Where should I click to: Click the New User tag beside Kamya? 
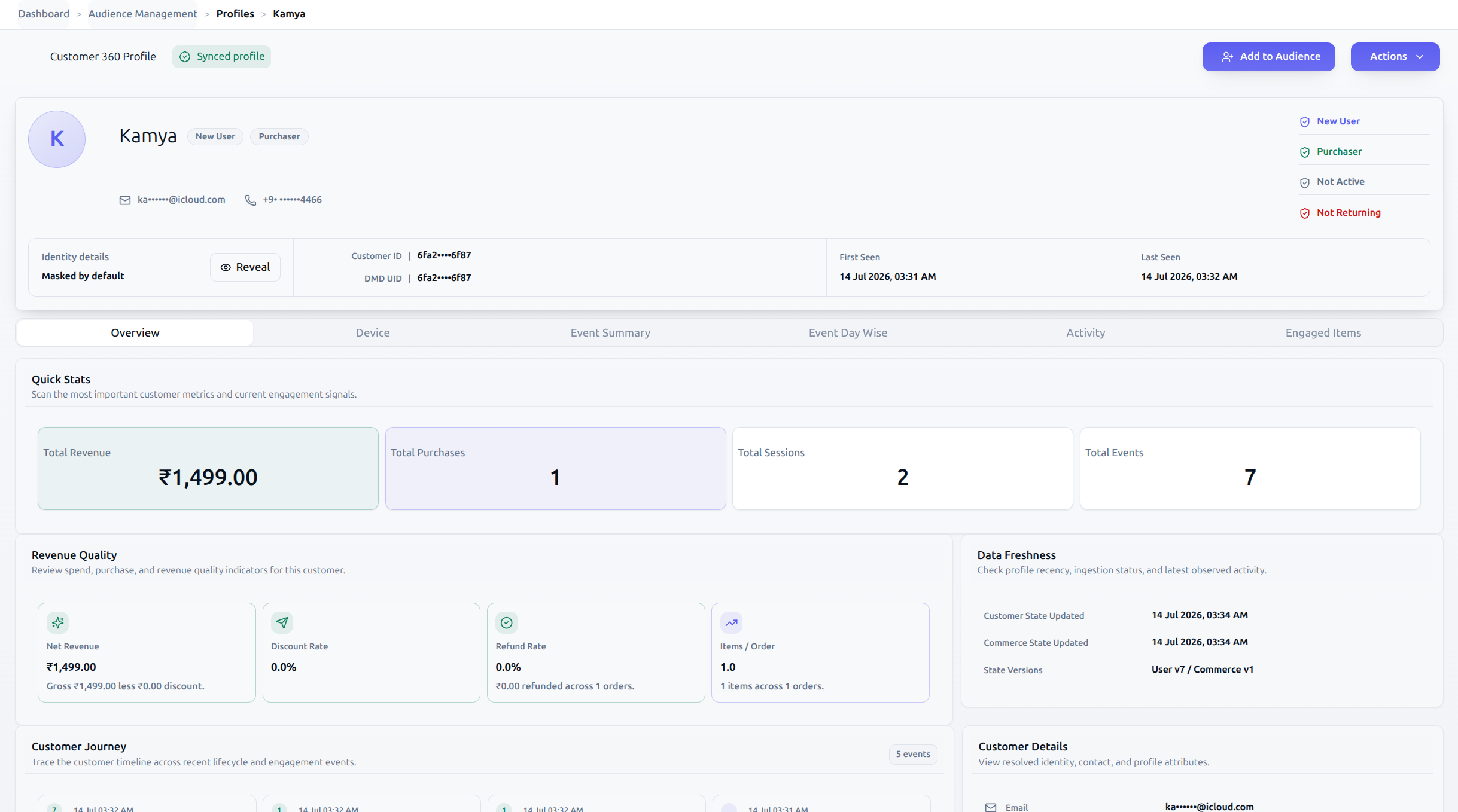point(215,136)
